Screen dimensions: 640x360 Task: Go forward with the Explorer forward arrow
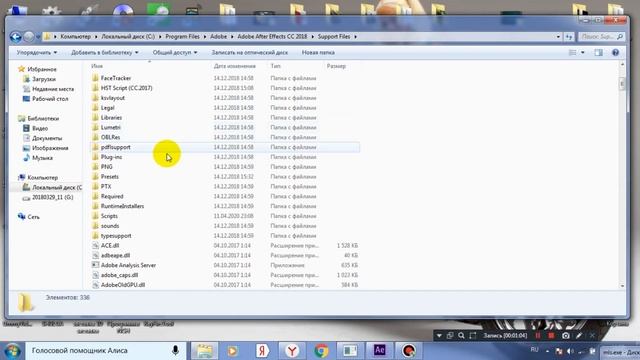pyautogui.click(x=29, y=37)
